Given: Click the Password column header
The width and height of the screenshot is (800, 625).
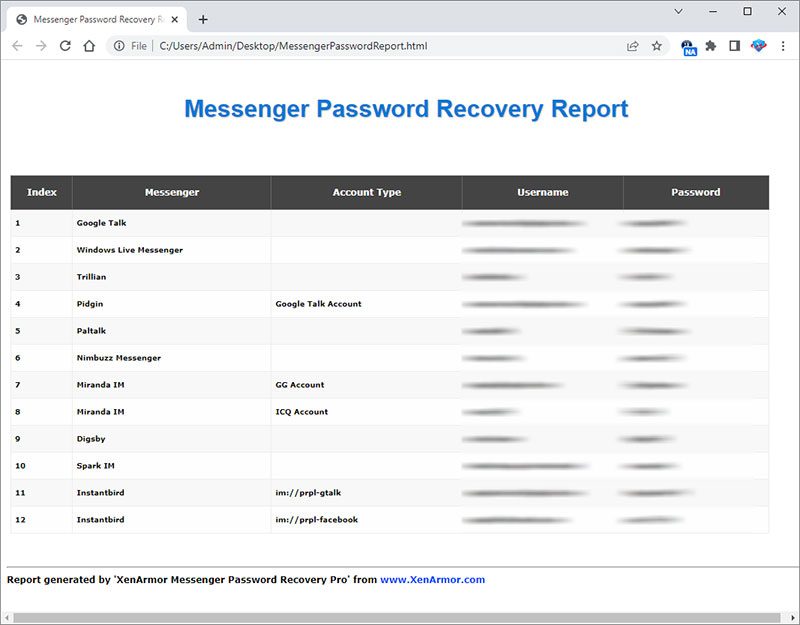Looking at the screenshot, I should [x=696, y=192].
